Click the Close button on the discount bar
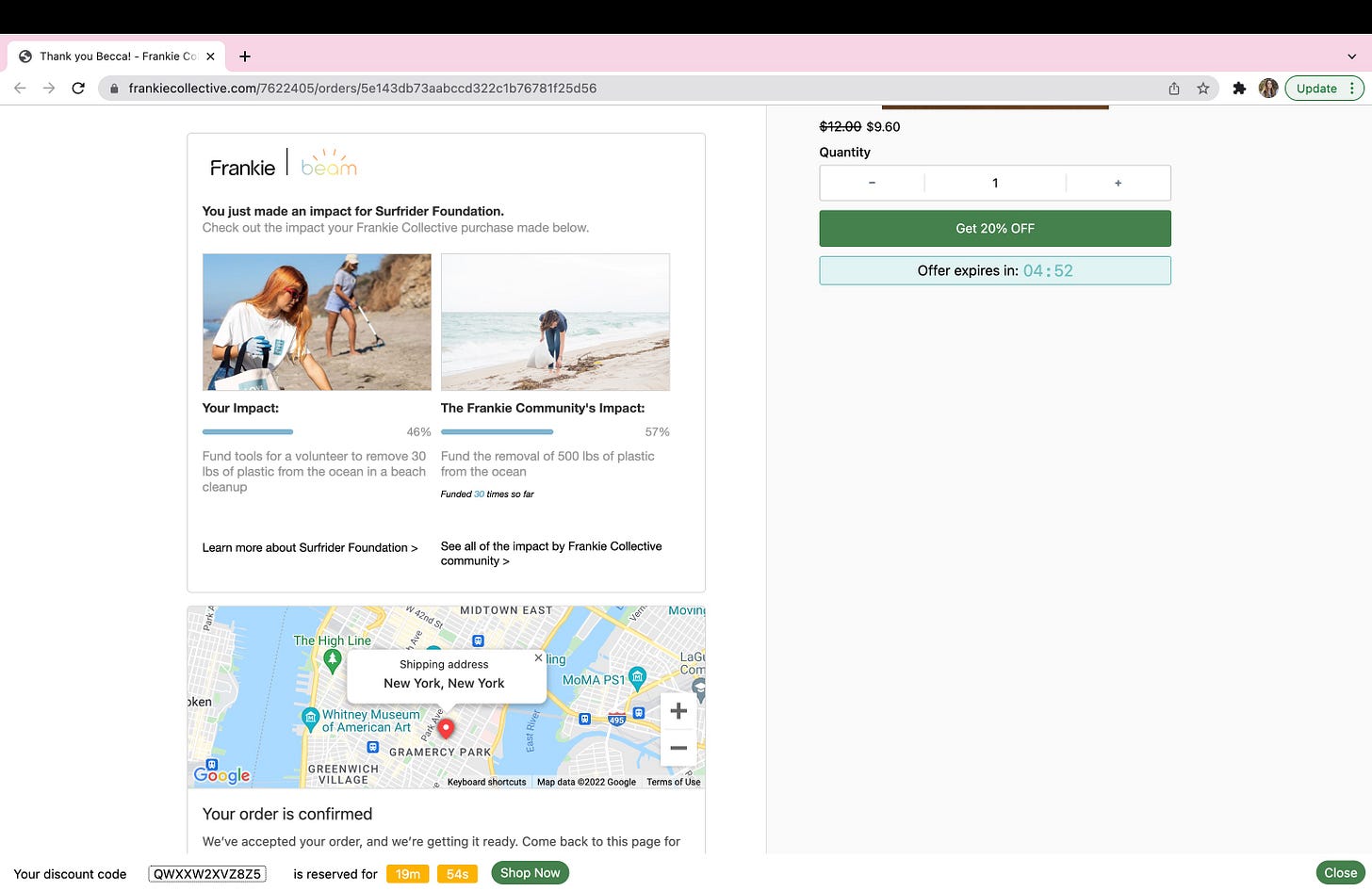The image size is (1372, 891). tap(1339, 873)
